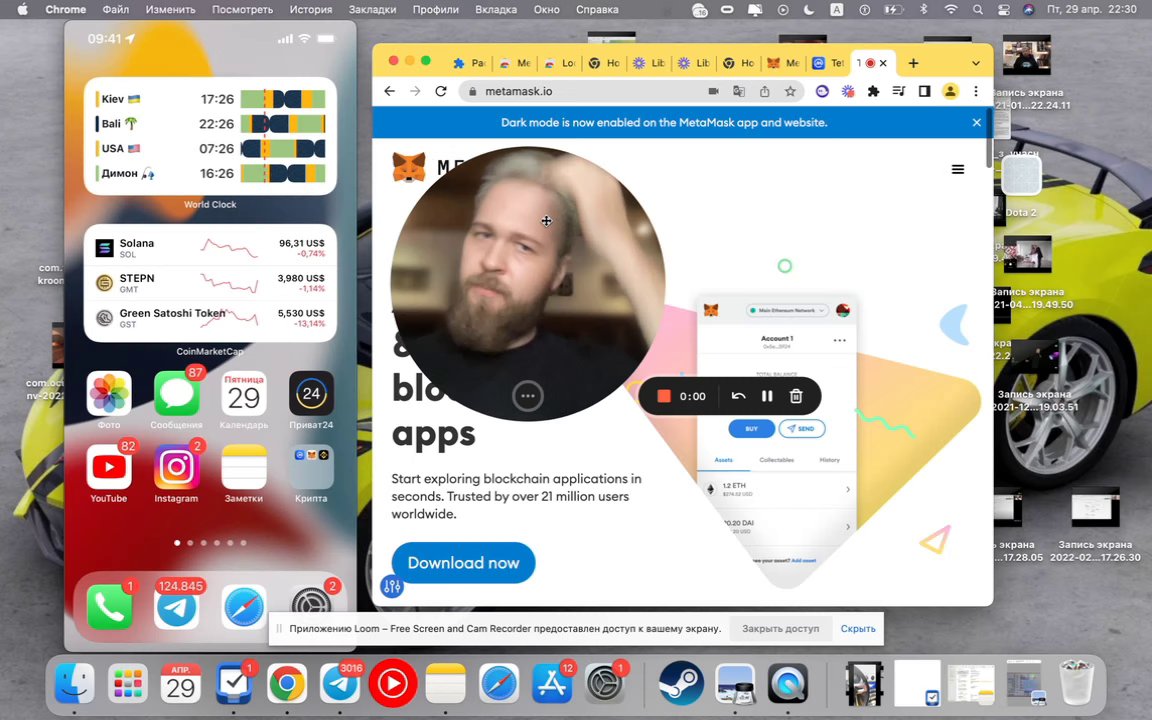Viewport: 1152px width, 720px height.
Task: Open Launchpad in macOS Dock
Action: (127, 684)
